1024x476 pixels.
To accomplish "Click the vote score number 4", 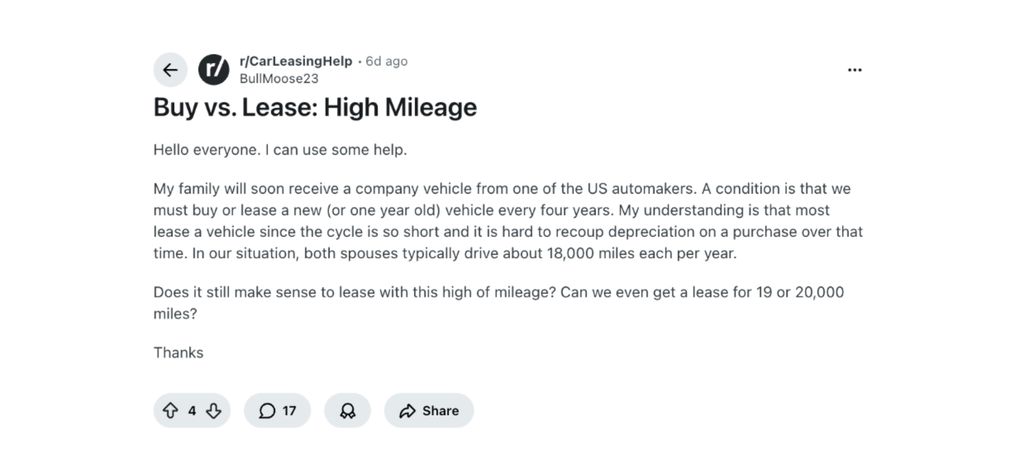I will pyautogui.click(x=192, y=410).
